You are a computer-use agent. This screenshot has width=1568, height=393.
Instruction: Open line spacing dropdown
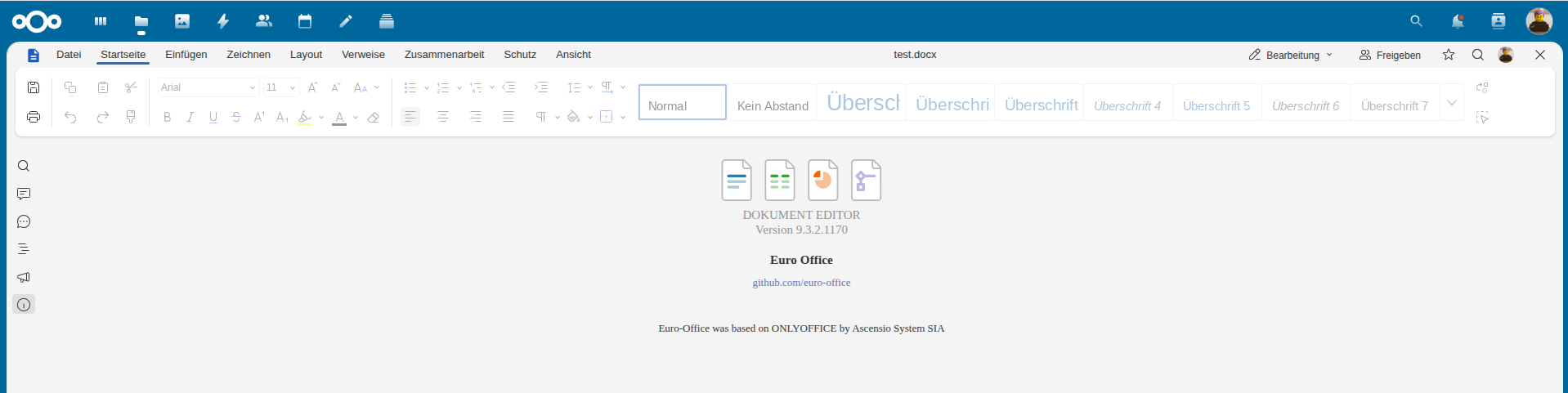590,87
